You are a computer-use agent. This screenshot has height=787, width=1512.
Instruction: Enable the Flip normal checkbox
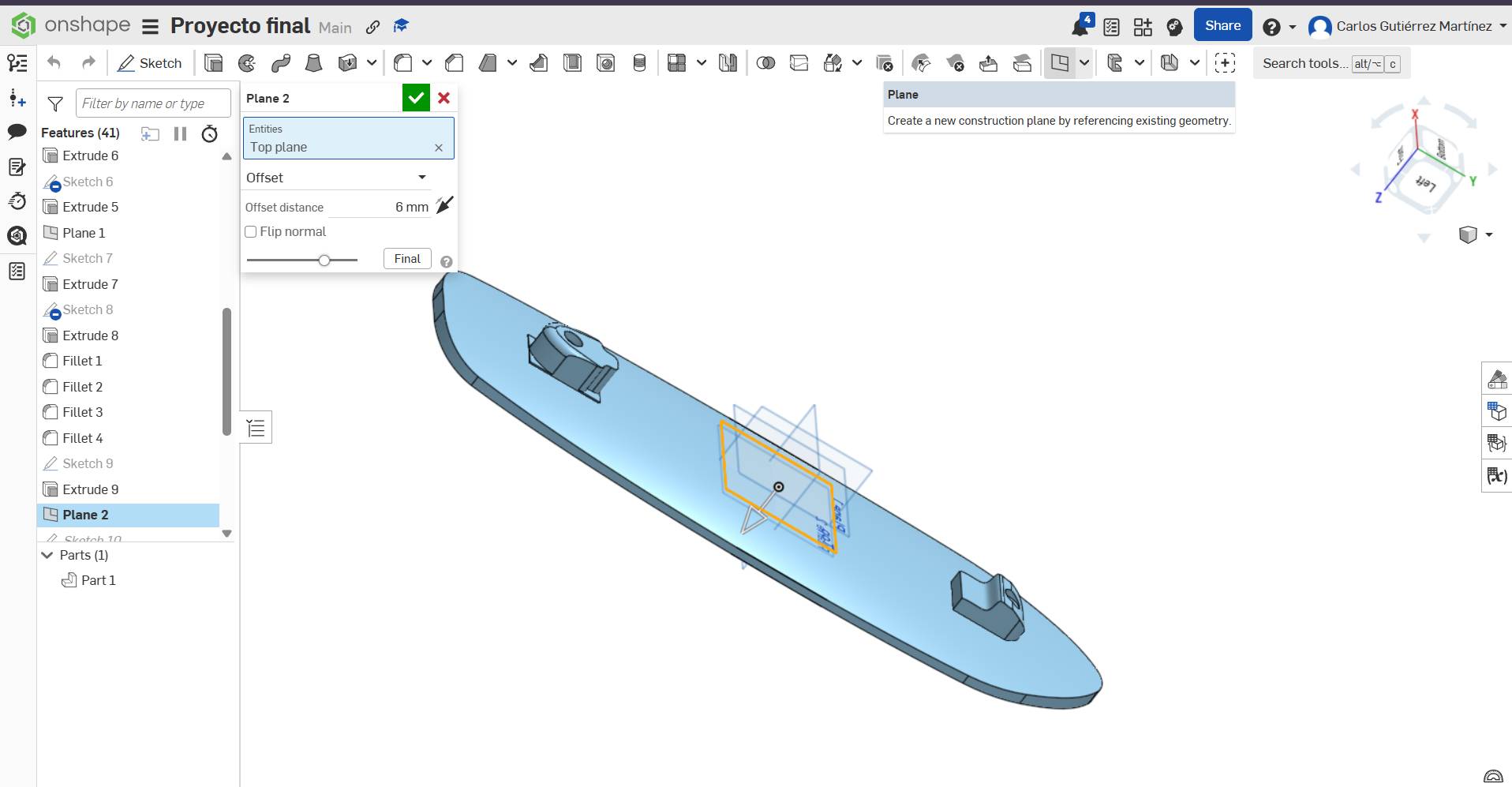tap(250, 231)
